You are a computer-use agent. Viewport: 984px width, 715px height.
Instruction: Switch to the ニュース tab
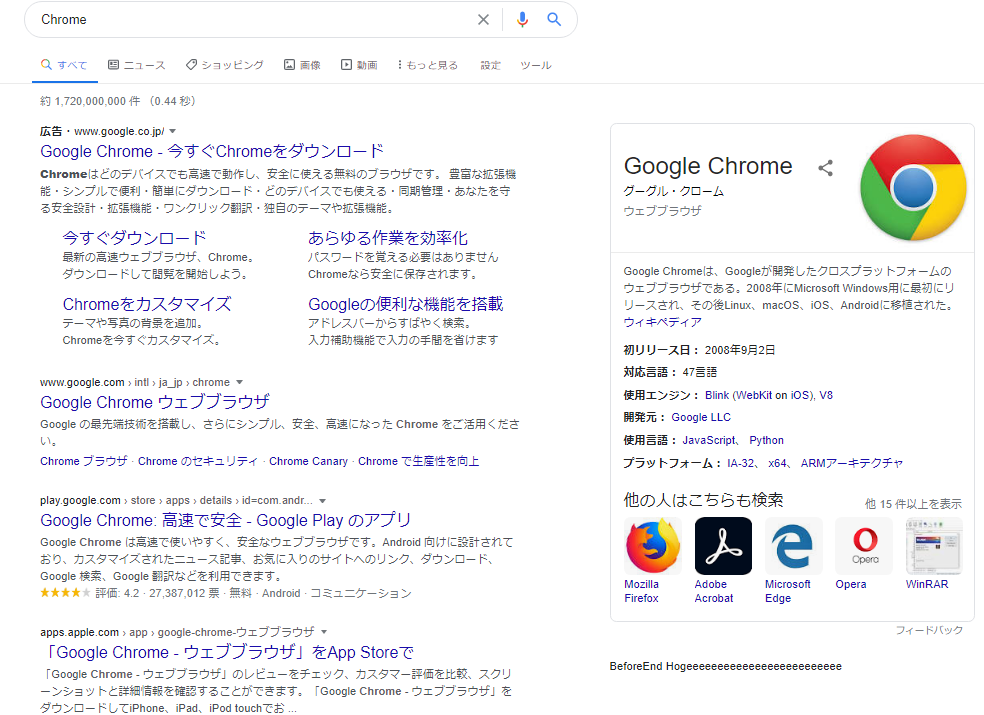[x=137, y=65]
